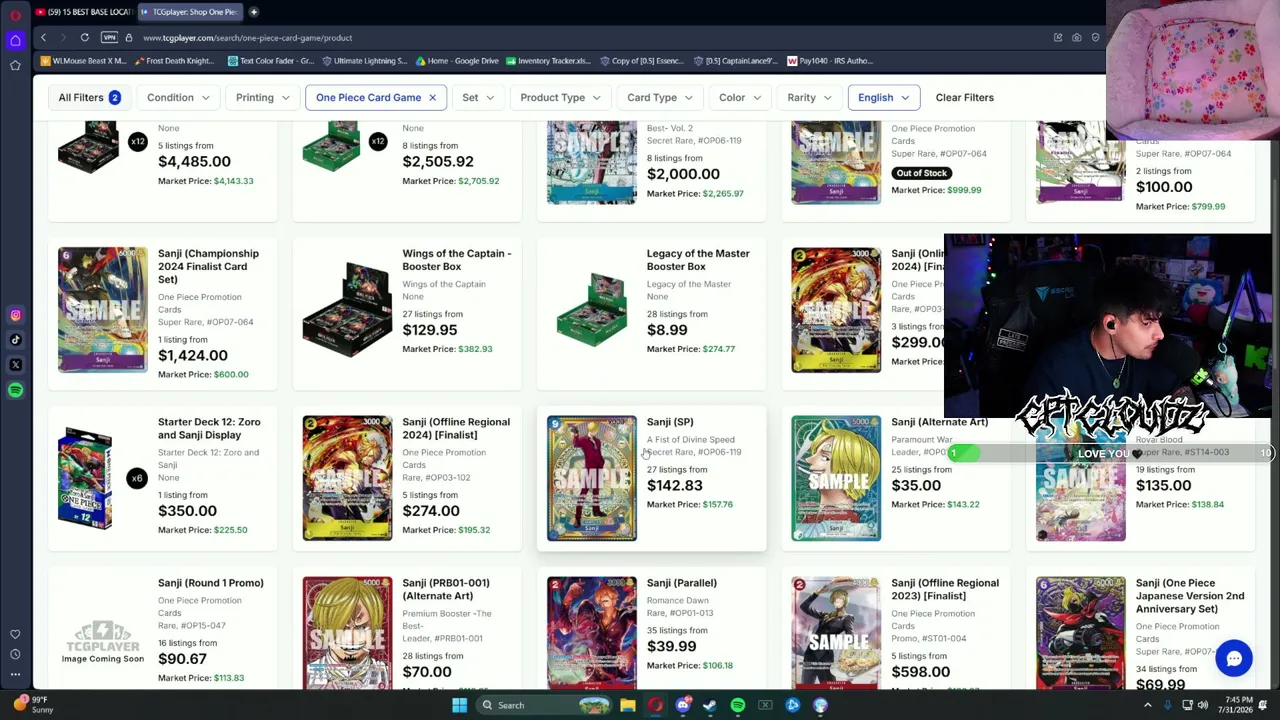The width and height of the screenshot is (1280, 720).
Task: View site security lock icon
Action: [129, 38]
